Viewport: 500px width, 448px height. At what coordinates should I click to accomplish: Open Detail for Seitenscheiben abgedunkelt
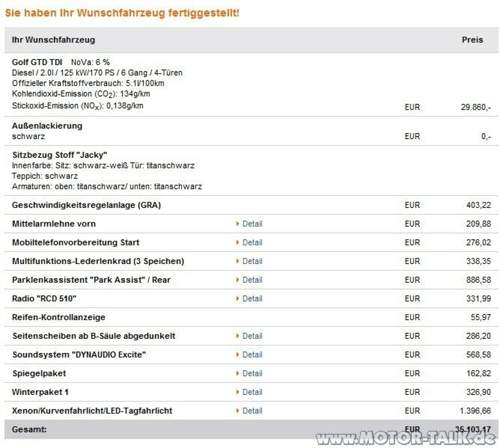(x=252, y=336)
